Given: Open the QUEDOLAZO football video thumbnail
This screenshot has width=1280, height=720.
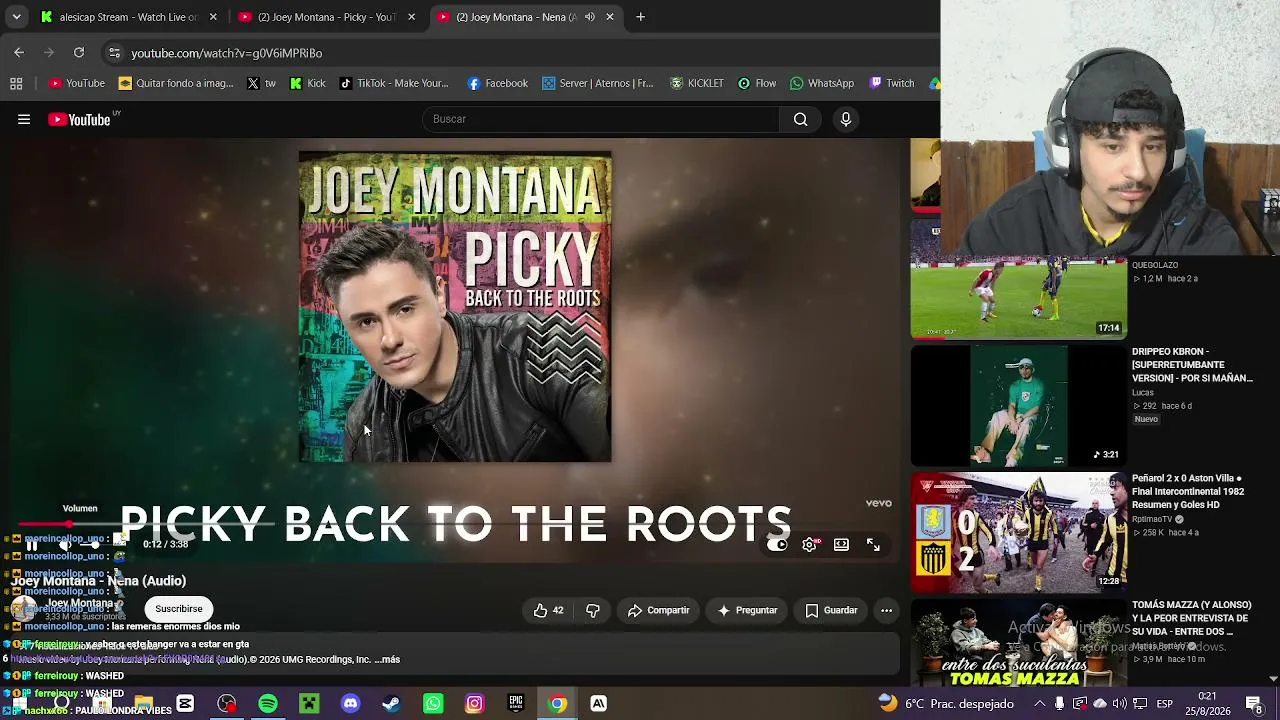Looking at the screenshot, I should [1018, 278].
